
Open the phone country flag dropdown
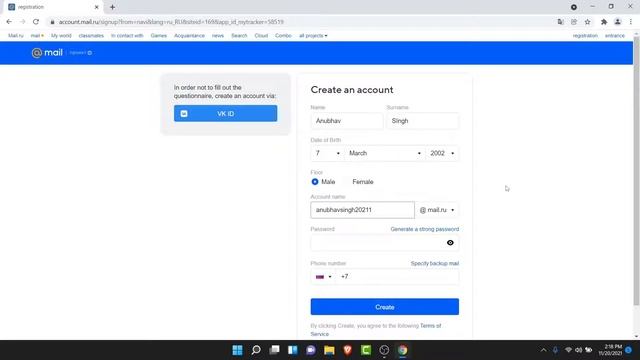(x=323, y=277)
